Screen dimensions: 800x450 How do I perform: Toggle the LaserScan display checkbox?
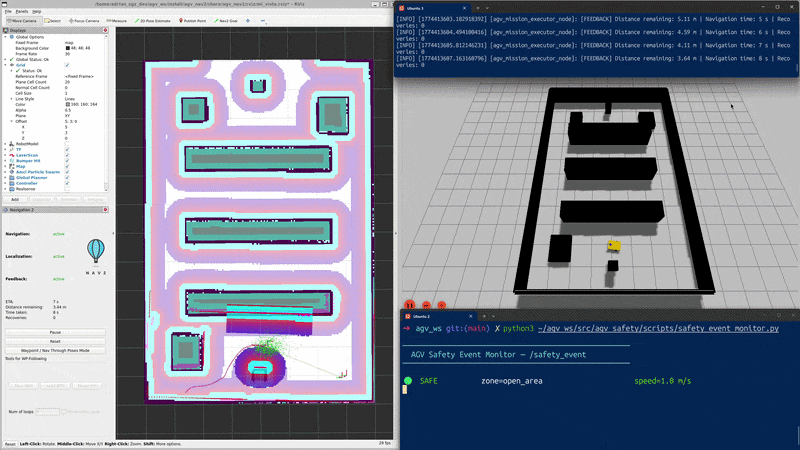[67, 155]
